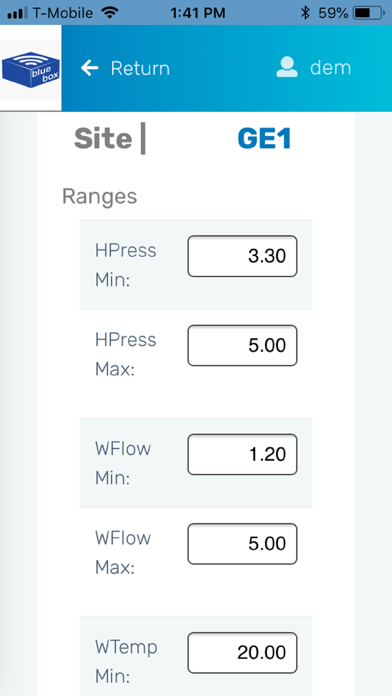
Task: Tap the Site heading label
Action: click(x=103, y=138)
